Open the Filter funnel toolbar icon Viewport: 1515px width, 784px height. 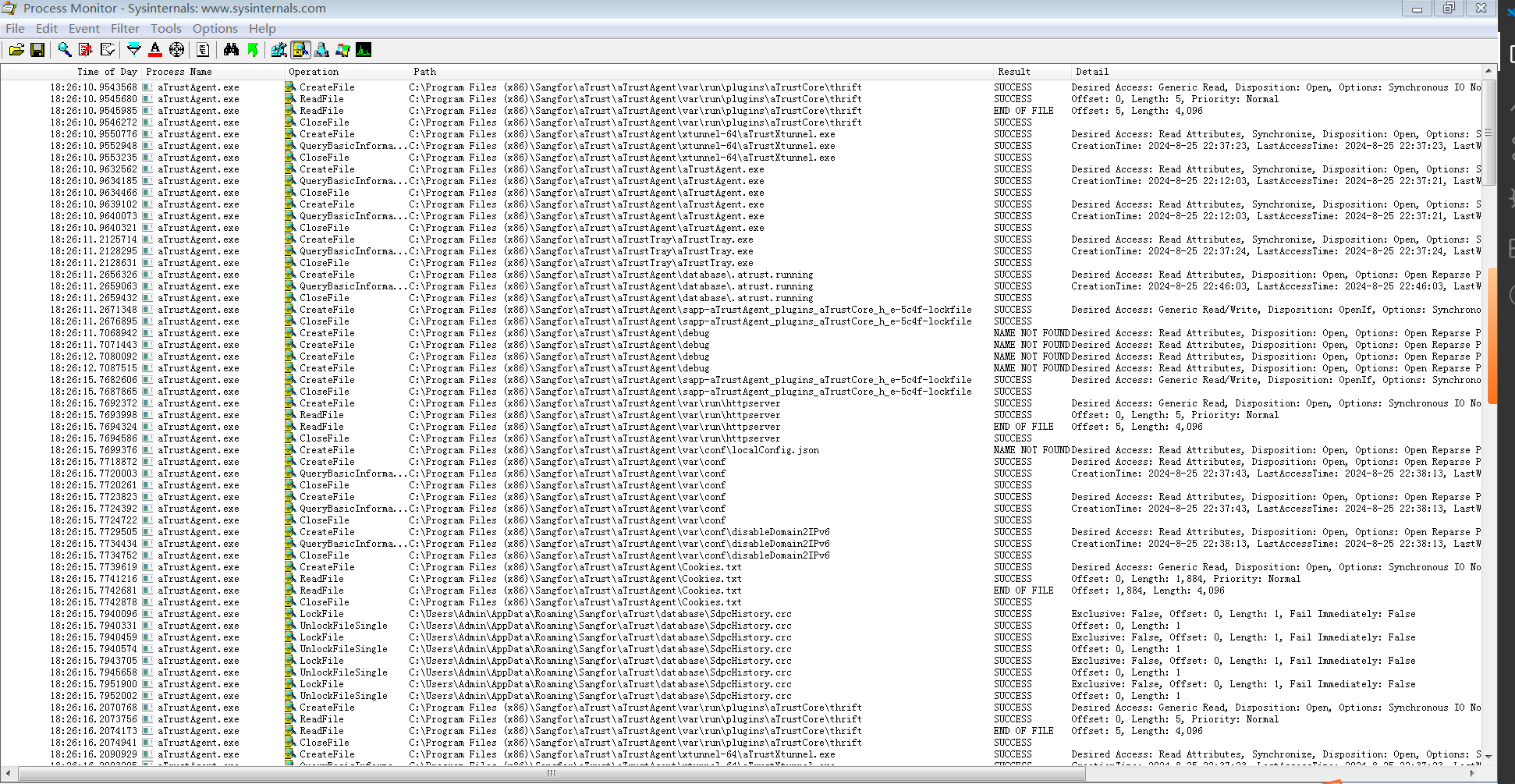pos(134,50)
